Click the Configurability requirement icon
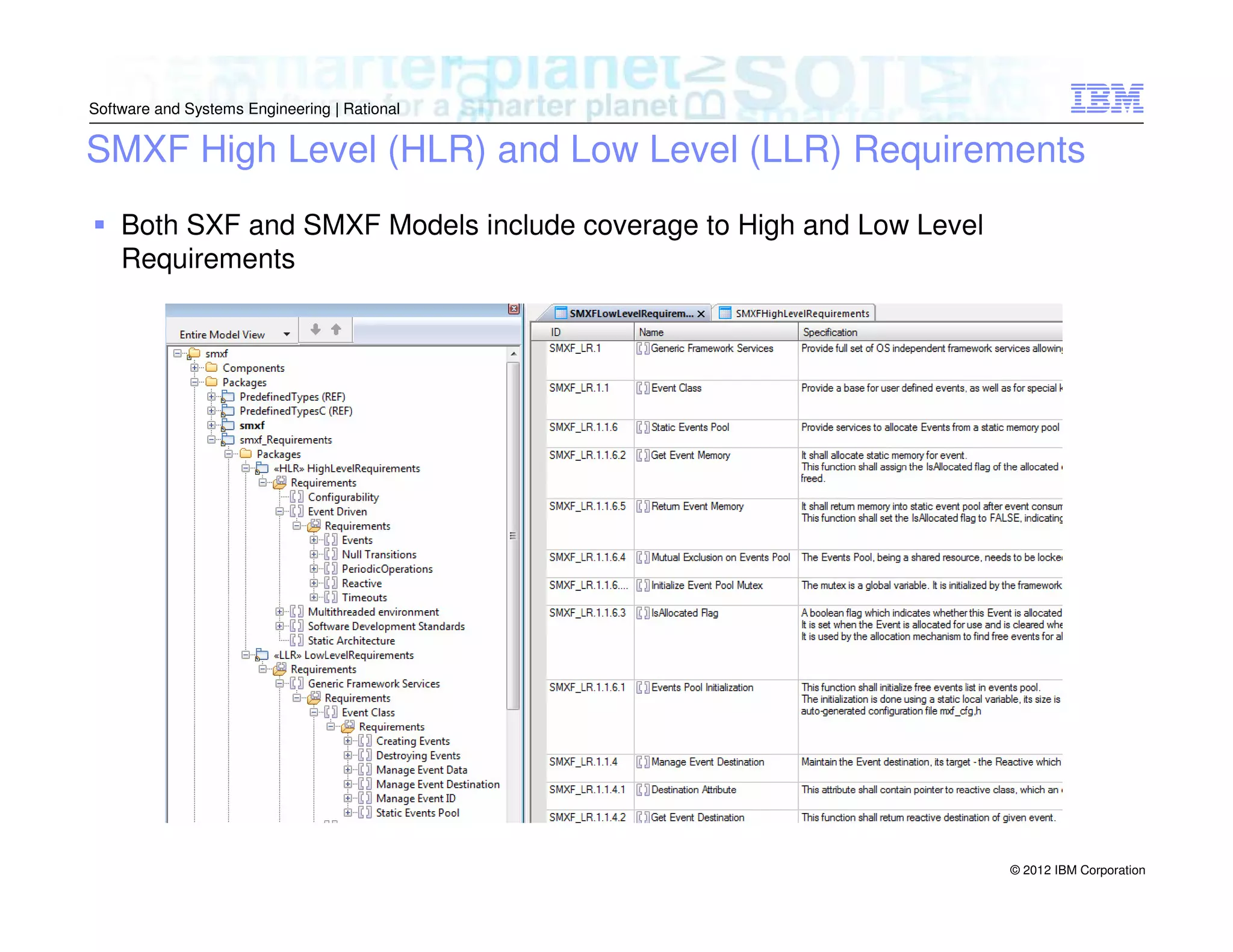The width and height of the screenshot is (1233, 952). (x=296, y=497)
